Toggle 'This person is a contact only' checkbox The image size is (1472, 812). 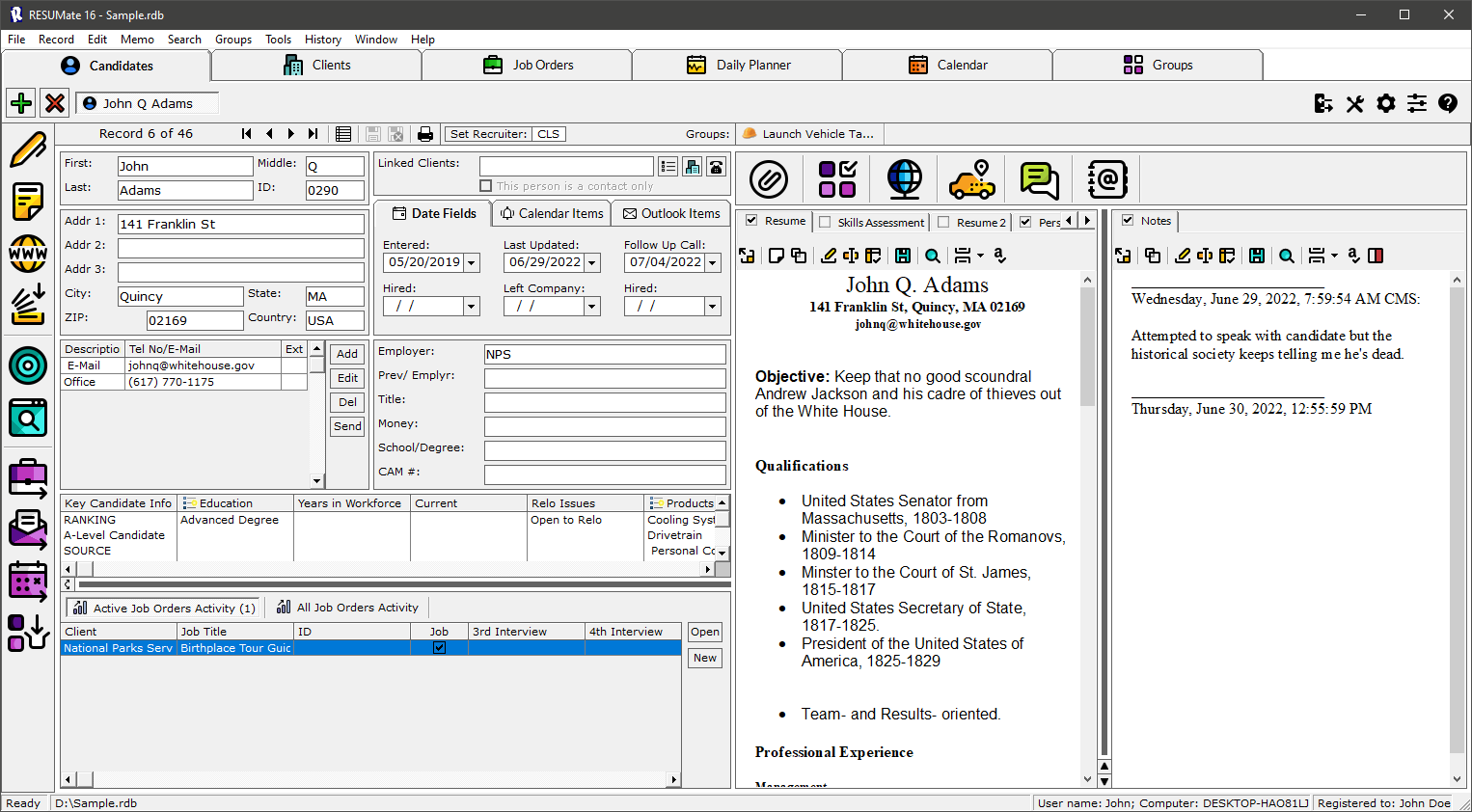[486, 186]
